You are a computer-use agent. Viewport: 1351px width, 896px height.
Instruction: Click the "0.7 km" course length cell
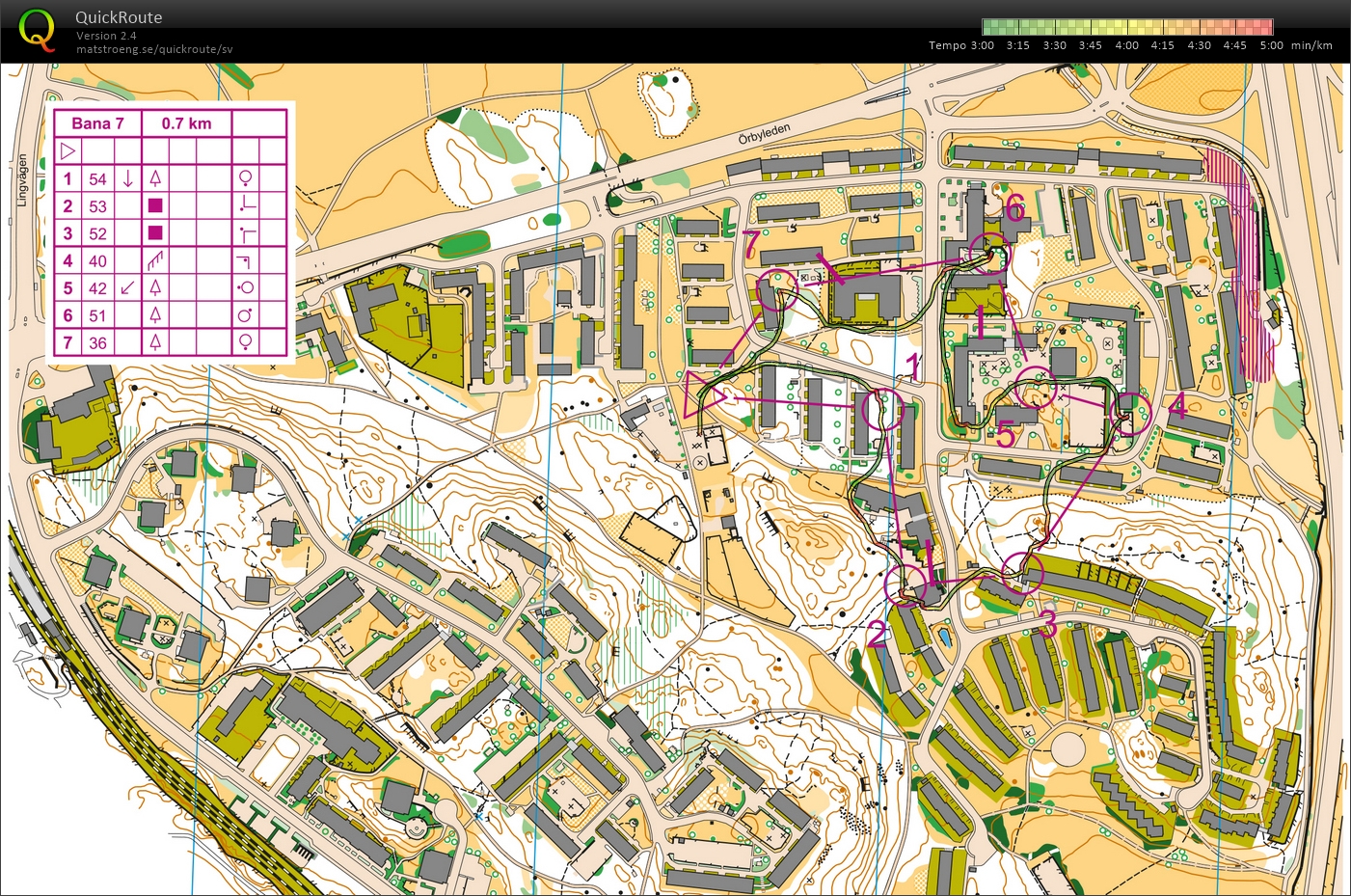click(x=186, y=123)
